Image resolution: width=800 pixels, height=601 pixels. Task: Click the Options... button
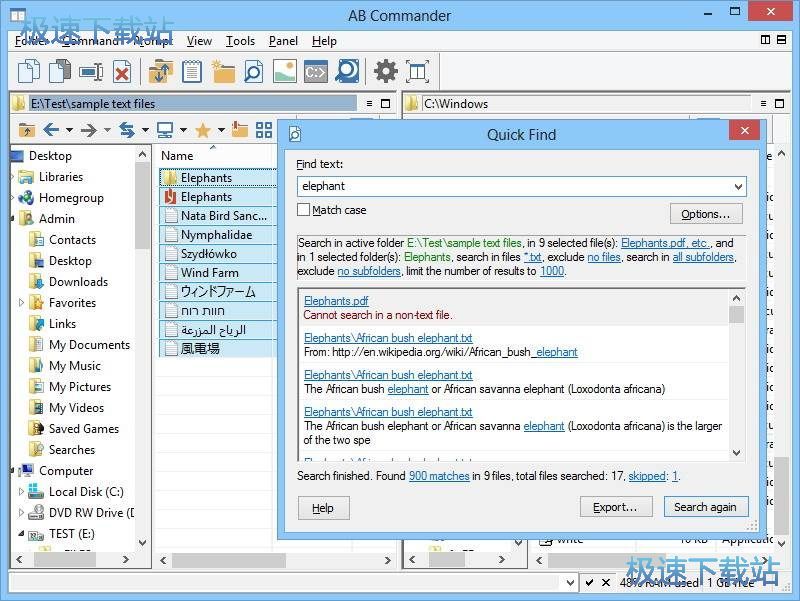tap(705, 214)
